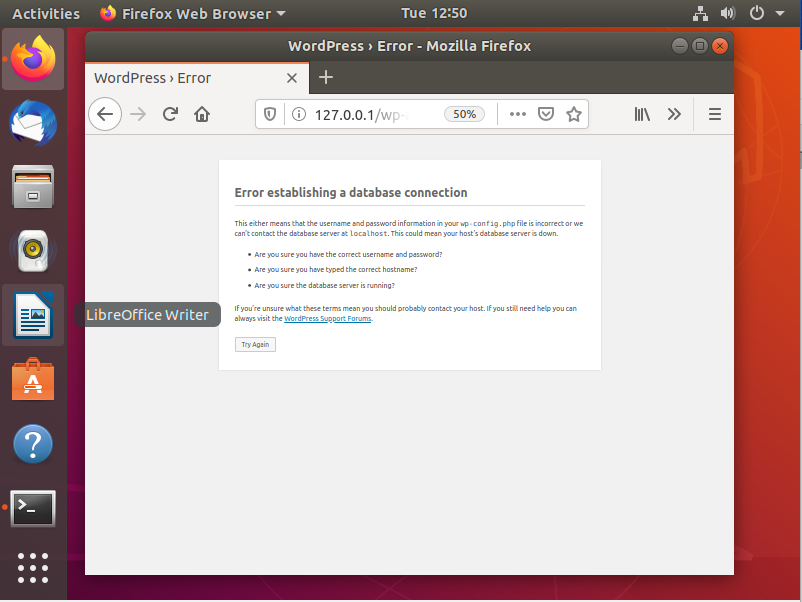Viewport: 802px width, 602px height.
Task: Launch Rhythmbox music player from dock
Action: (33, 251)
